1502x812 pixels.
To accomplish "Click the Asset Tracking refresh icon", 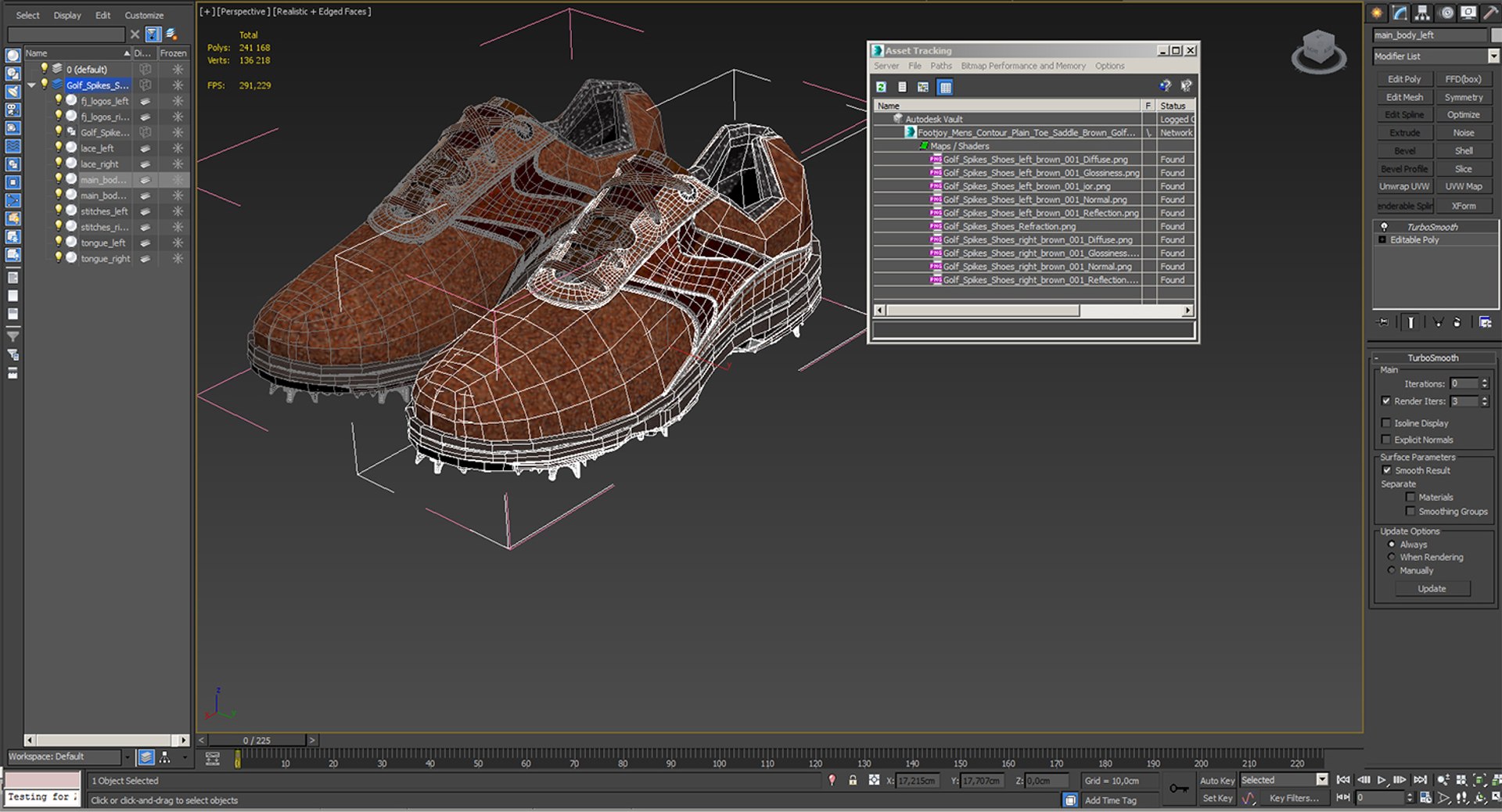I will [x=882, y=87].
